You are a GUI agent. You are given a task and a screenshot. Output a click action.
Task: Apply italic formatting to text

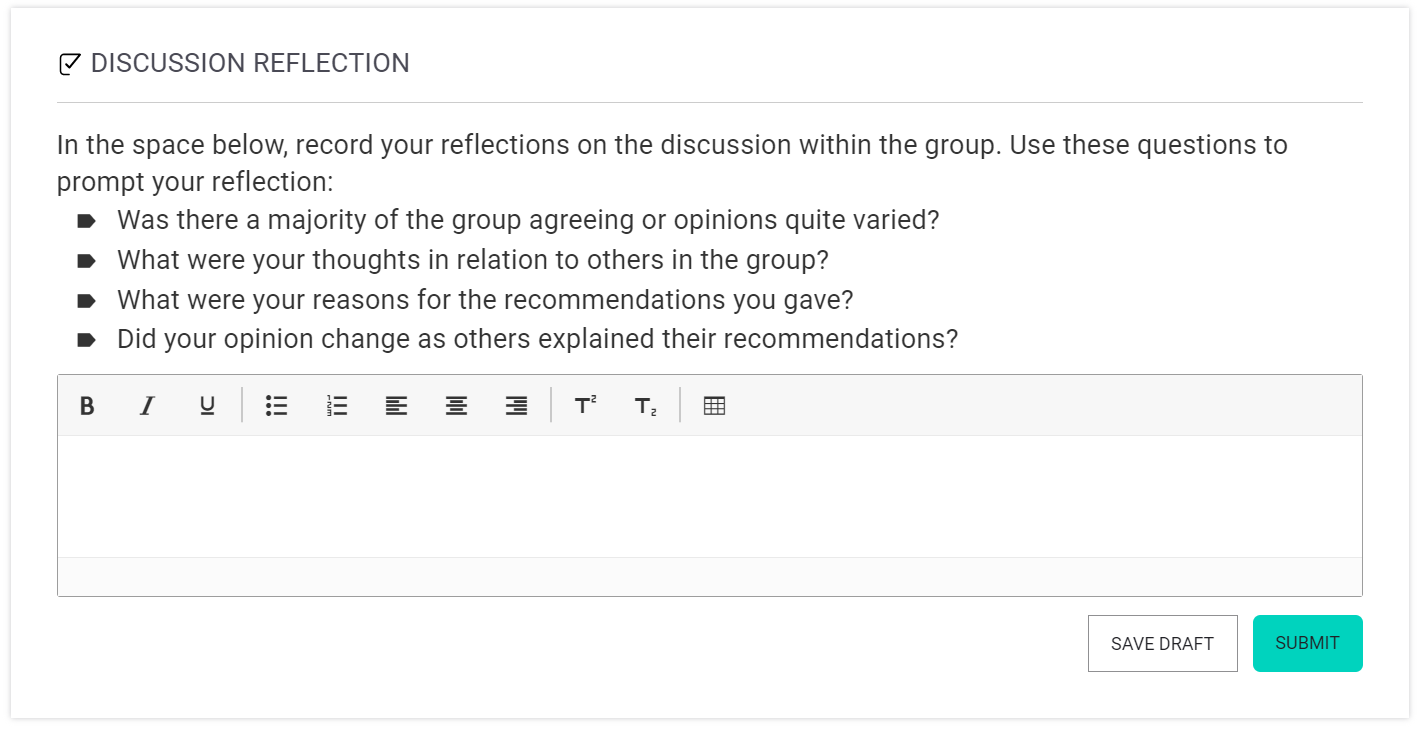tap(147, 406)
